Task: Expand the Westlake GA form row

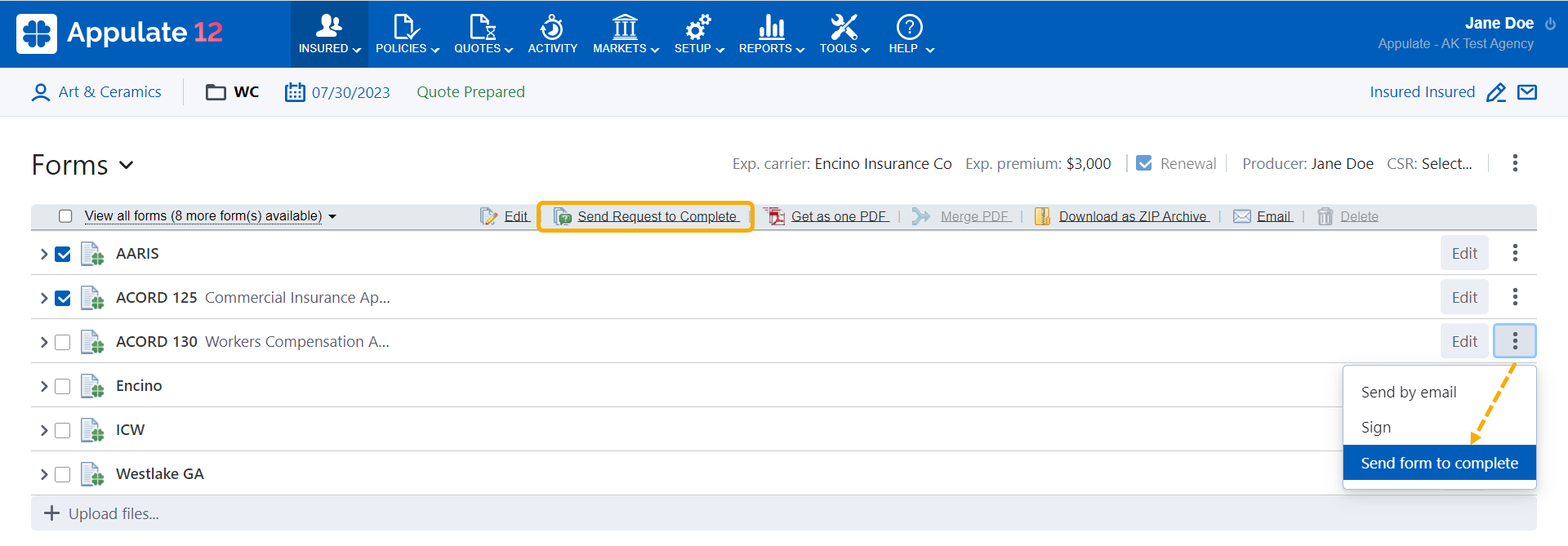Action: [x=43, y=474]
